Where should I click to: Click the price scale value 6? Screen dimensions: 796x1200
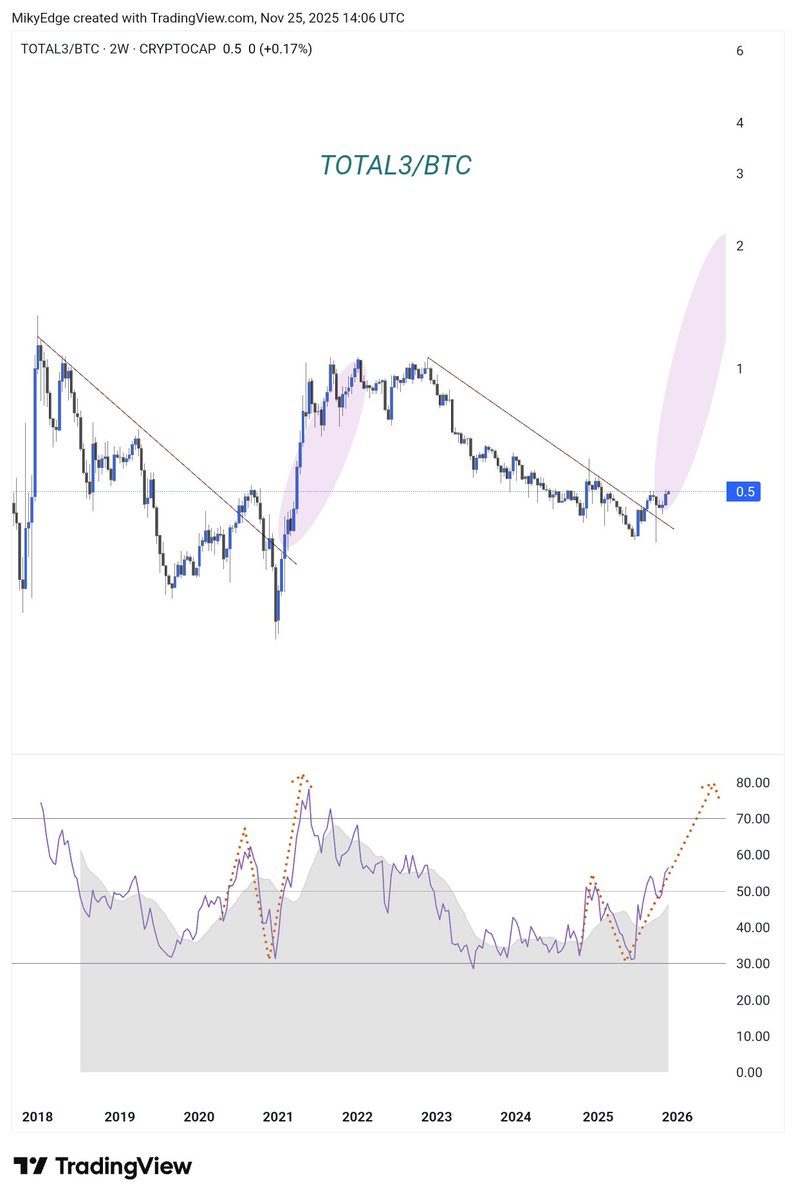pos(739,50)
